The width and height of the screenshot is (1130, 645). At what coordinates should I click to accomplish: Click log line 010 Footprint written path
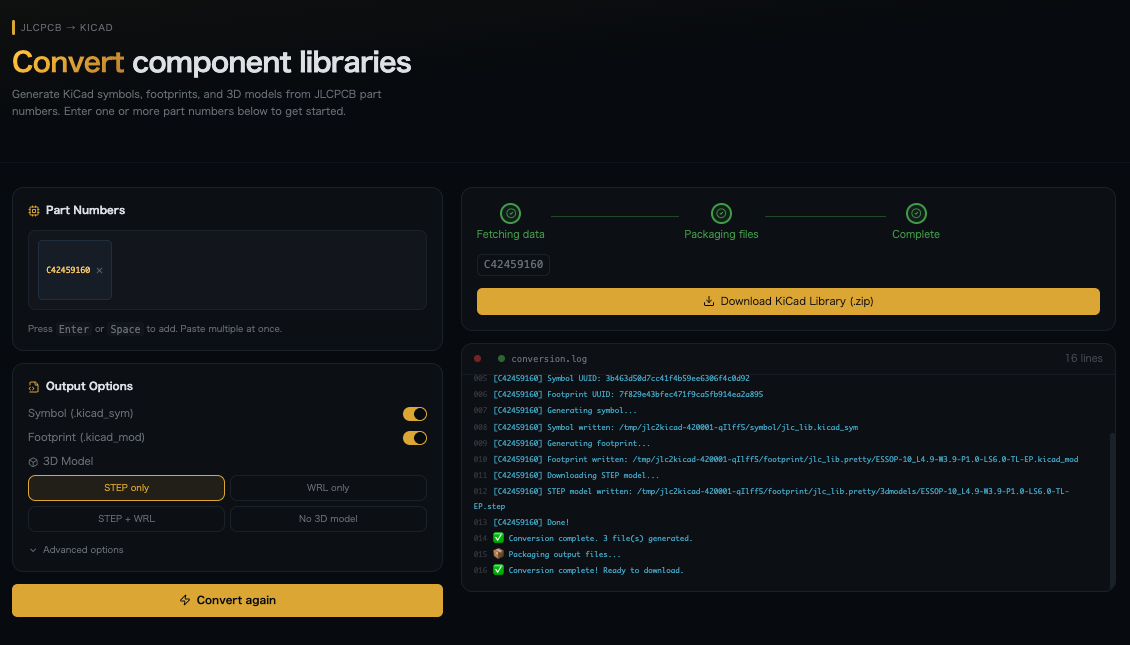[x=786, y=459]
